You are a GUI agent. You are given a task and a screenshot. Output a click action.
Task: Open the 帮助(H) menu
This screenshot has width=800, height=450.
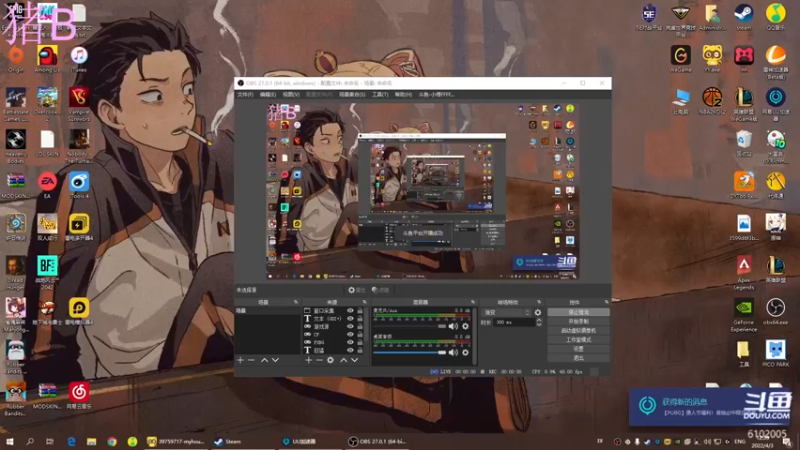pos(403,94)
